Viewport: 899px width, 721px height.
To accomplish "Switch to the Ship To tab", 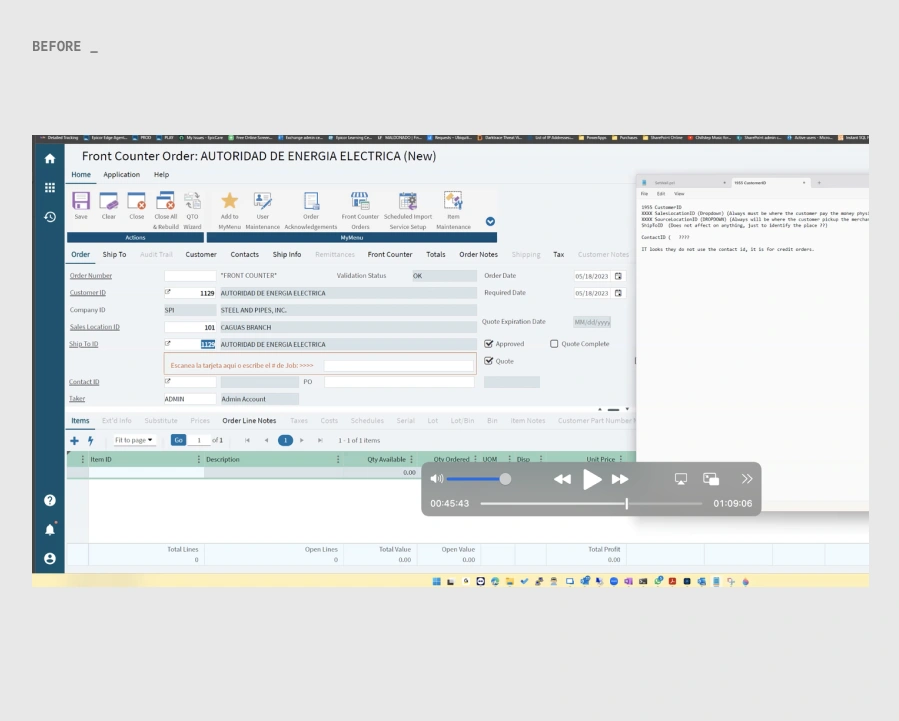I will click(x=114, y=254).
